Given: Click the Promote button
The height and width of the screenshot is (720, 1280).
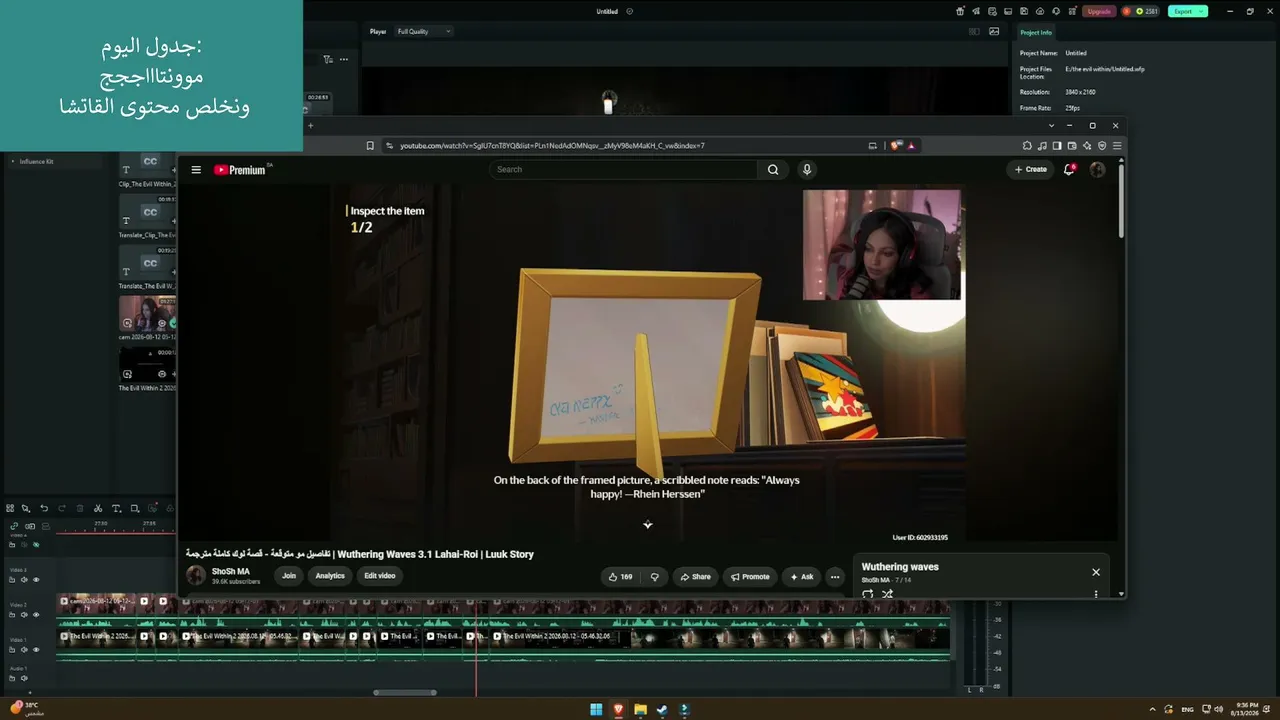Looking at the screenshot, I should (x=750, y=577).
